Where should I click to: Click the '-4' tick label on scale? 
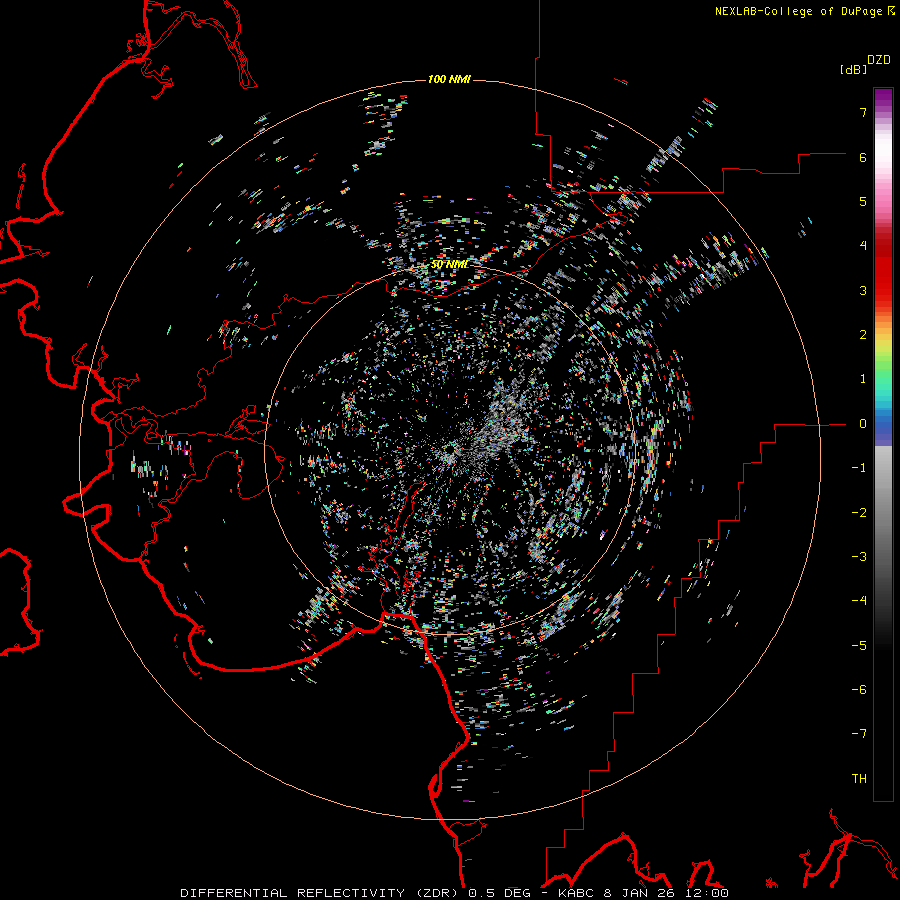click(859, 601)
